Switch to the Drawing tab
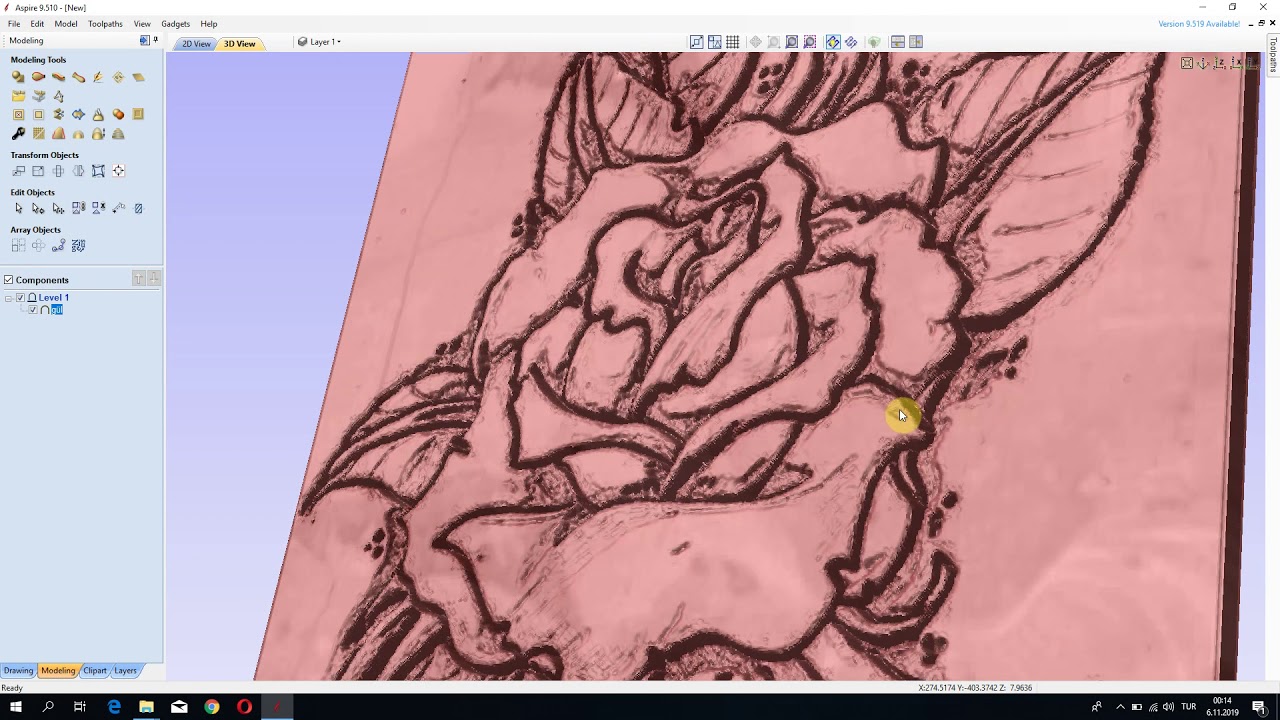1280x720 pixels. point(18,671)
